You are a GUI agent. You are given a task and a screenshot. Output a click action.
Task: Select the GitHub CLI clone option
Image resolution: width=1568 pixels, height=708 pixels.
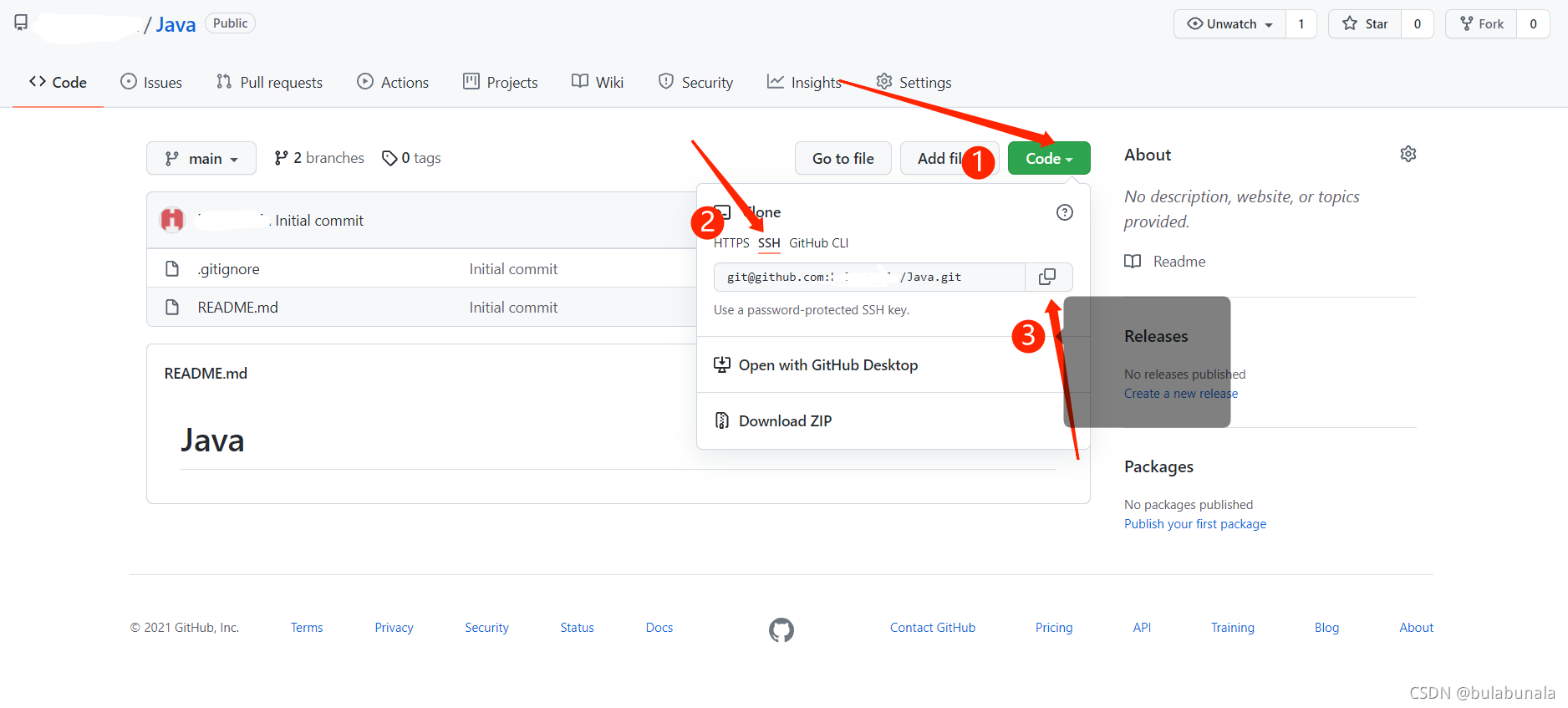click(818, 243)
